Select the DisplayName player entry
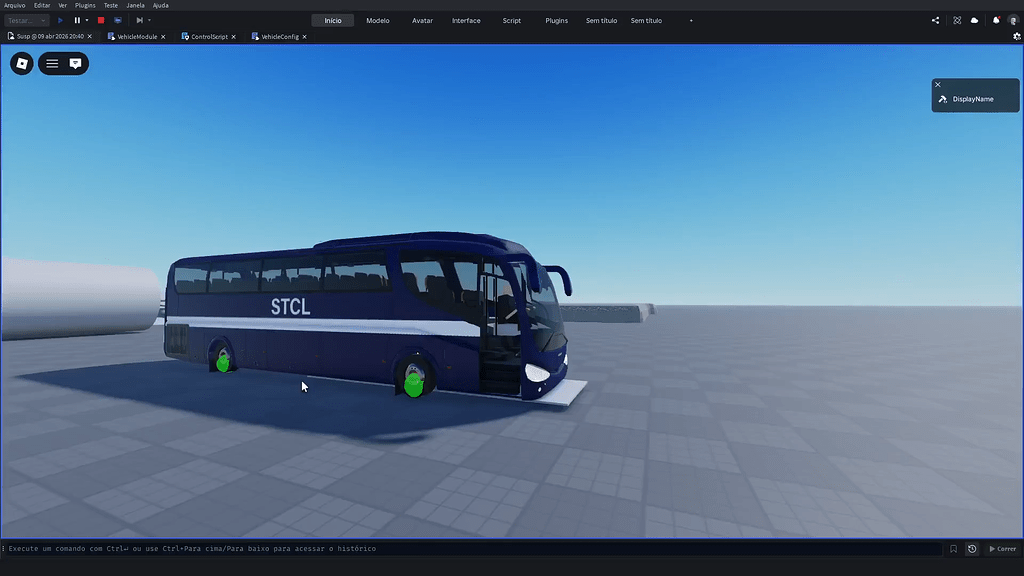 tap(975, 99)
